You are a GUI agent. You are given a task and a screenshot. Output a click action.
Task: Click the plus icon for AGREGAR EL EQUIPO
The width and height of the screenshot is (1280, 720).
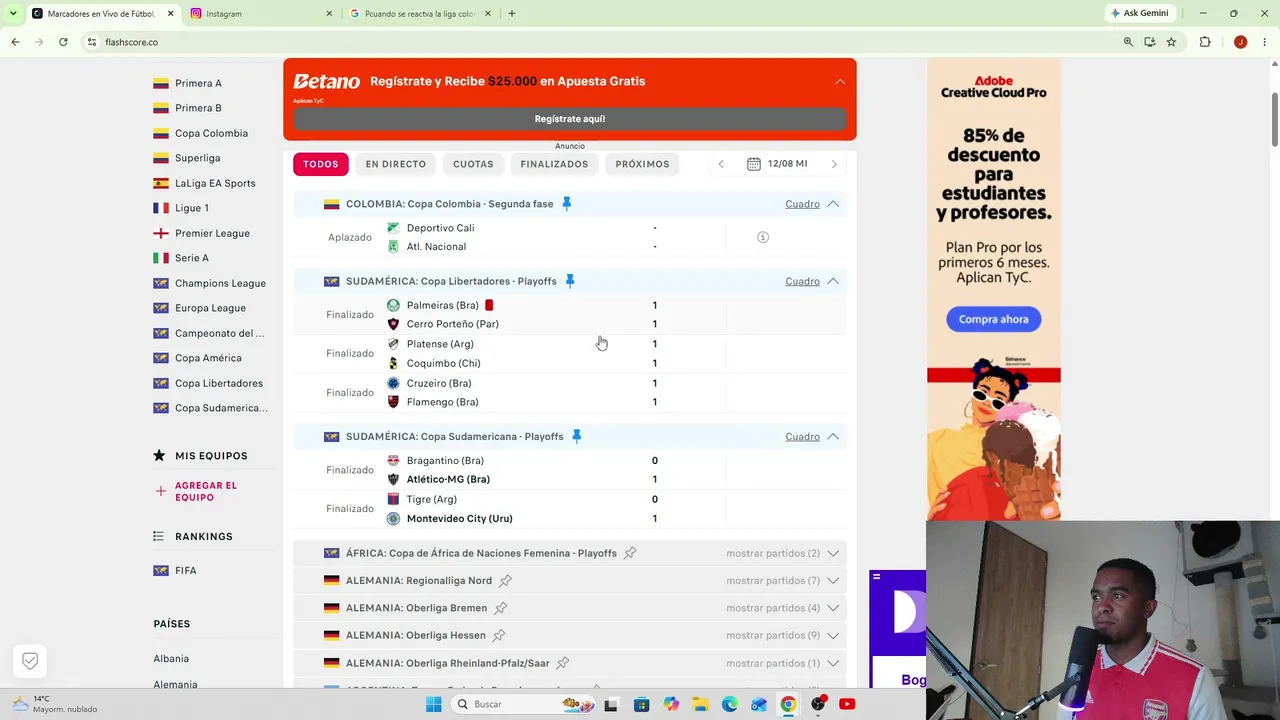click(160, 491)
